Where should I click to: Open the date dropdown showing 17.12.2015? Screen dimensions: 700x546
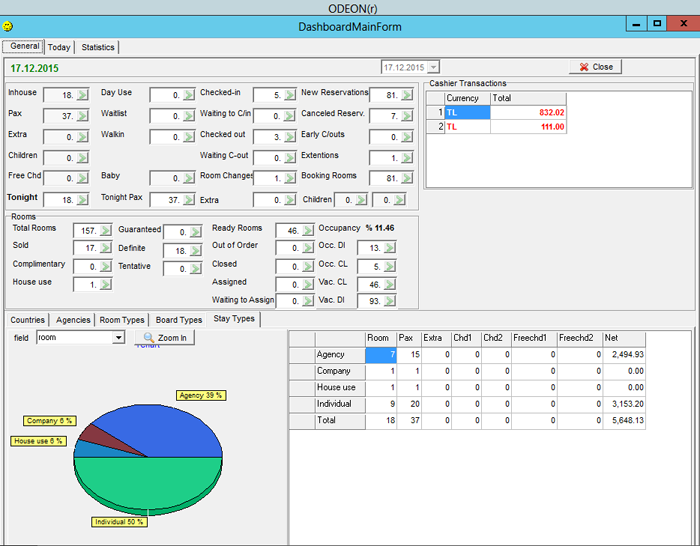(x=433, y=67)
